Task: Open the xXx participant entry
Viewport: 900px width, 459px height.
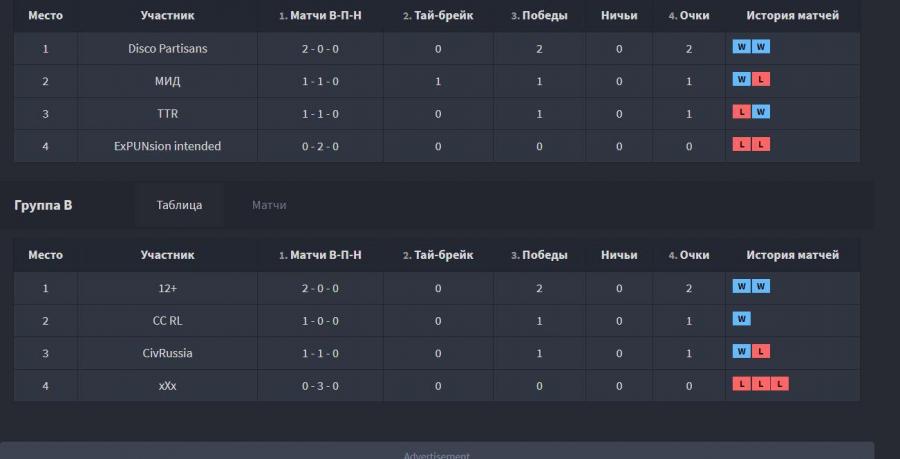Action: 168,386
